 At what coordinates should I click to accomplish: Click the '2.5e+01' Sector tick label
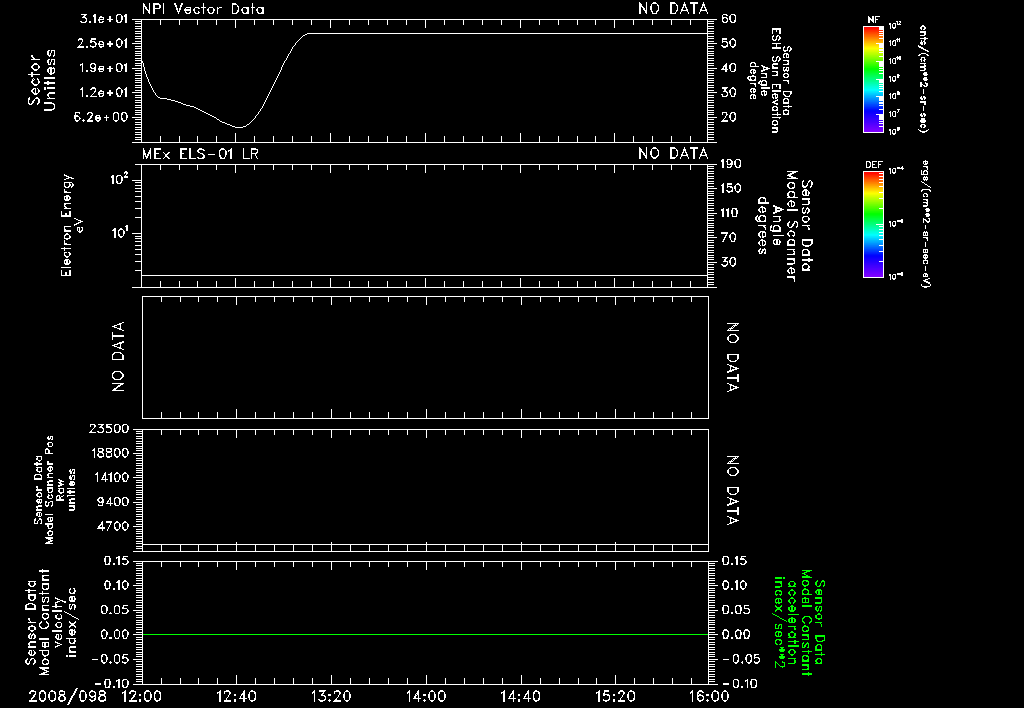click(103, 43)
